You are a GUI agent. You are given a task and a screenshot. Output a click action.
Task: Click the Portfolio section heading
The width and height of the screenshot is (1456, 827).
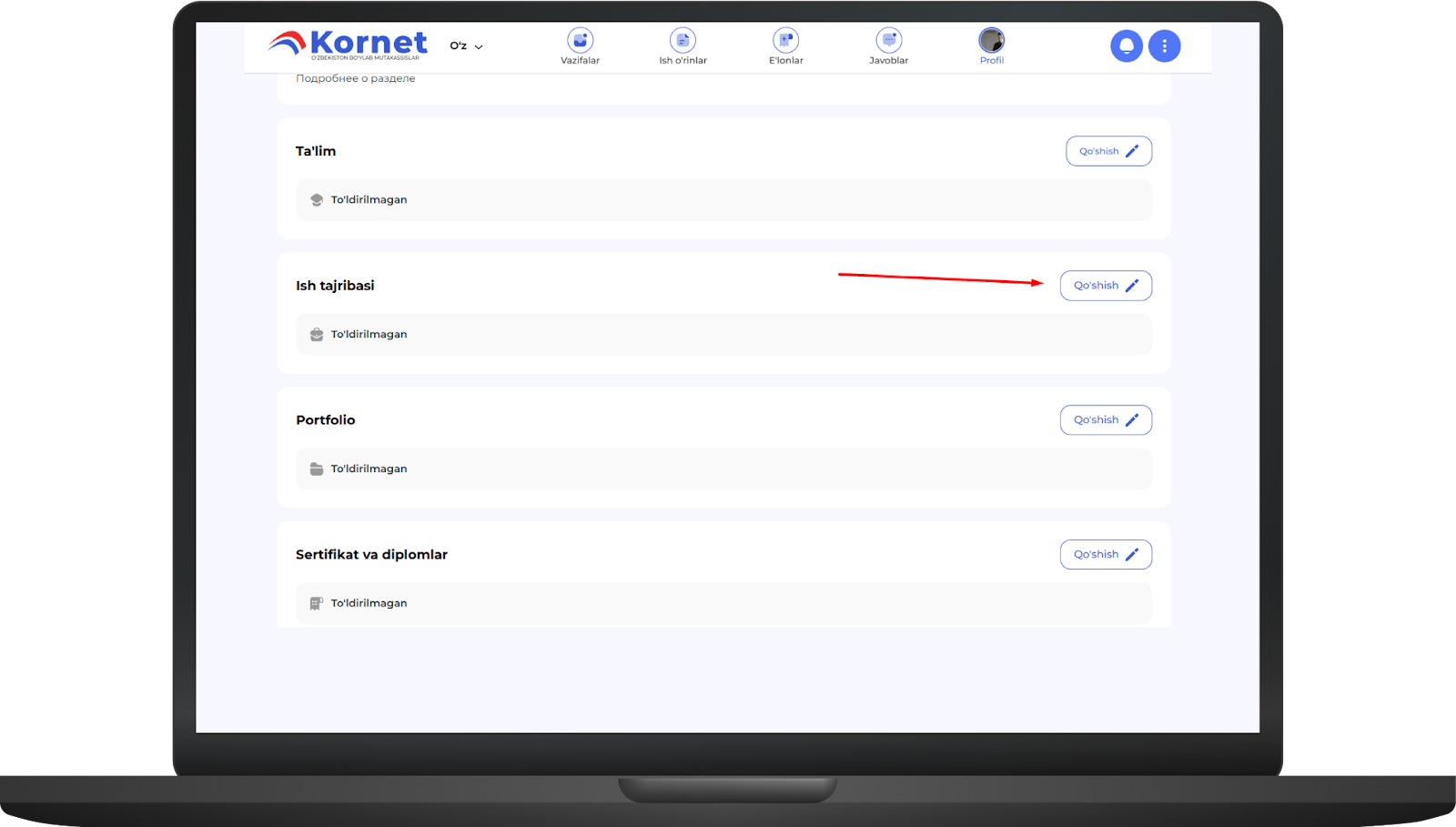pos(325,420)
